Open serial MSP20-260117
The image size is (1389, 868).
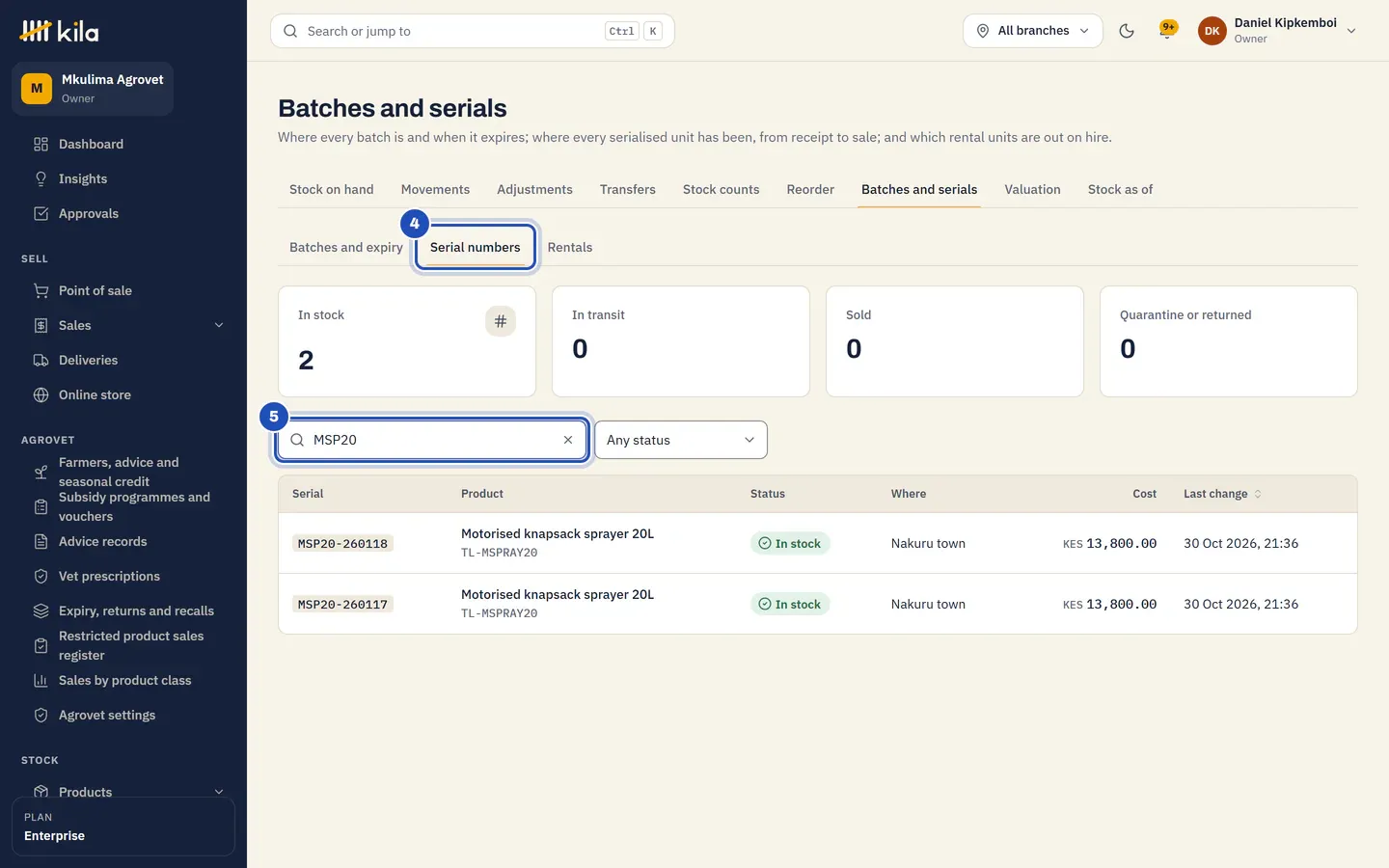(x=342, y=605)
